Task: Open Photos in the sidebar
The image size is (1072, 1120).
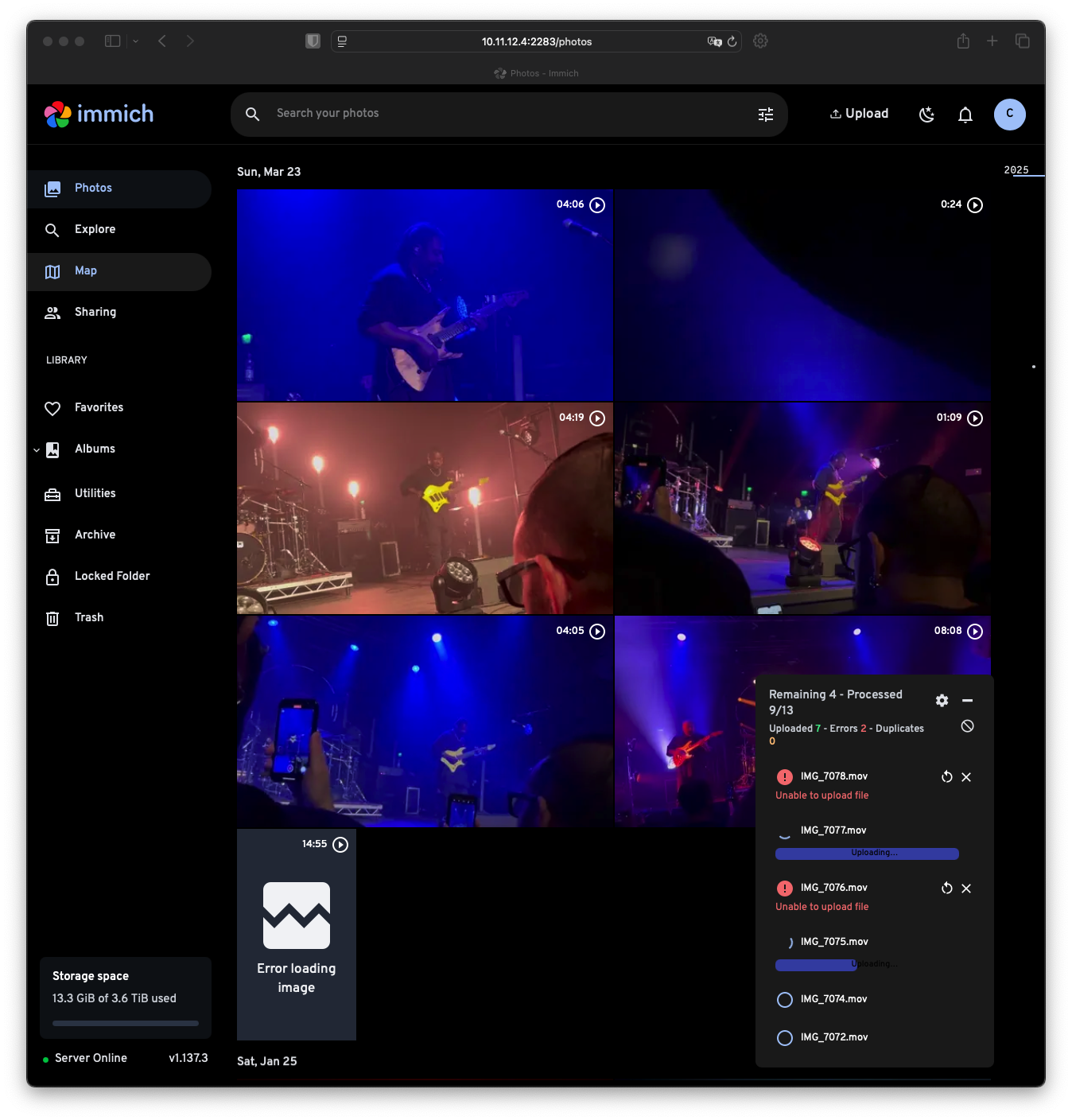Action: click(x=119, y=189)
